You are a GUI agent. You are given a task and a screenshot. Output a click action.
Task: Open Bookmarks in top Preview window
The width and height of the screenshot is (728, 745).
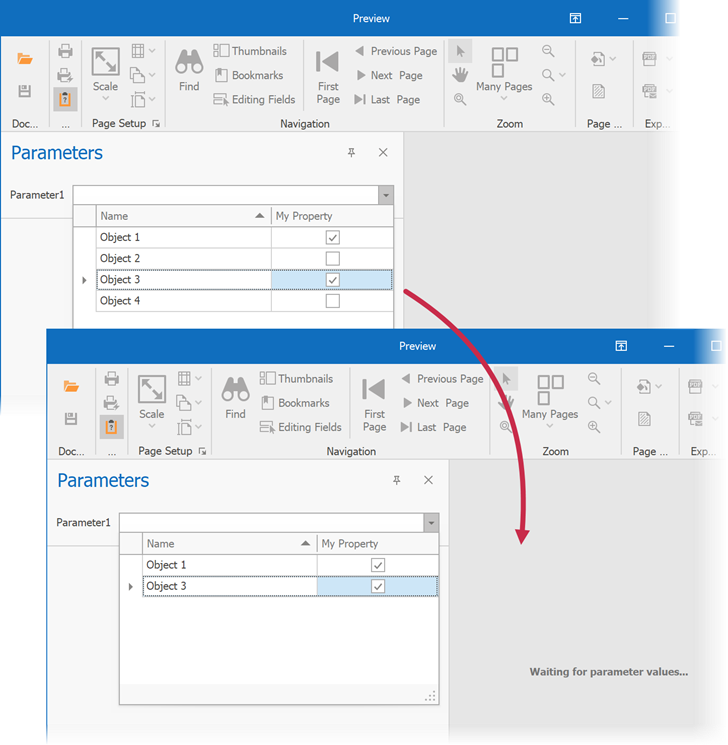(249, 75)
